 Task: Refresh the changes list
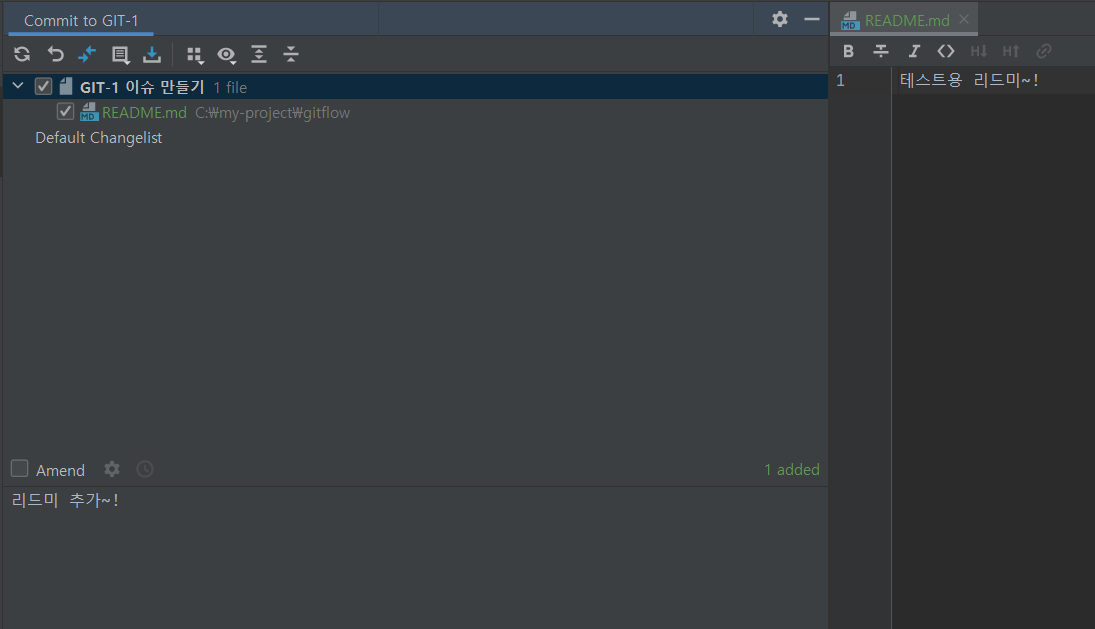click(21, 55)
